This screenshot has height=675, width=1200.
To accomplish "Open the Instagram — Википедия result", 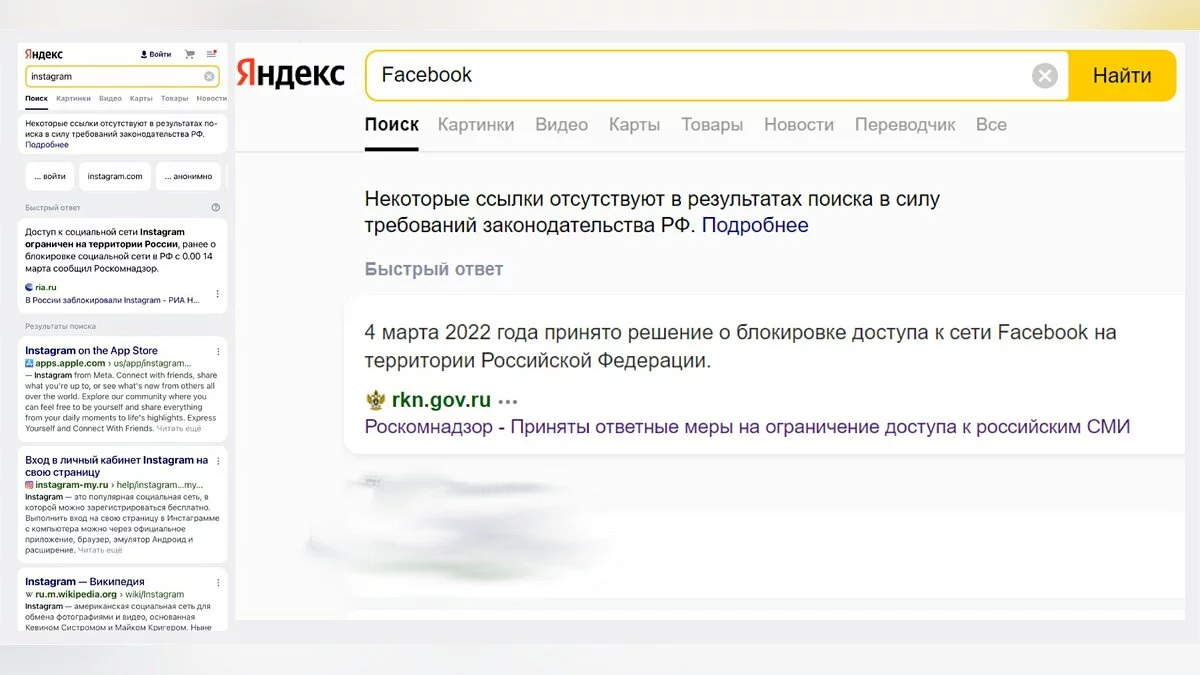I will (x=84, y=582).
